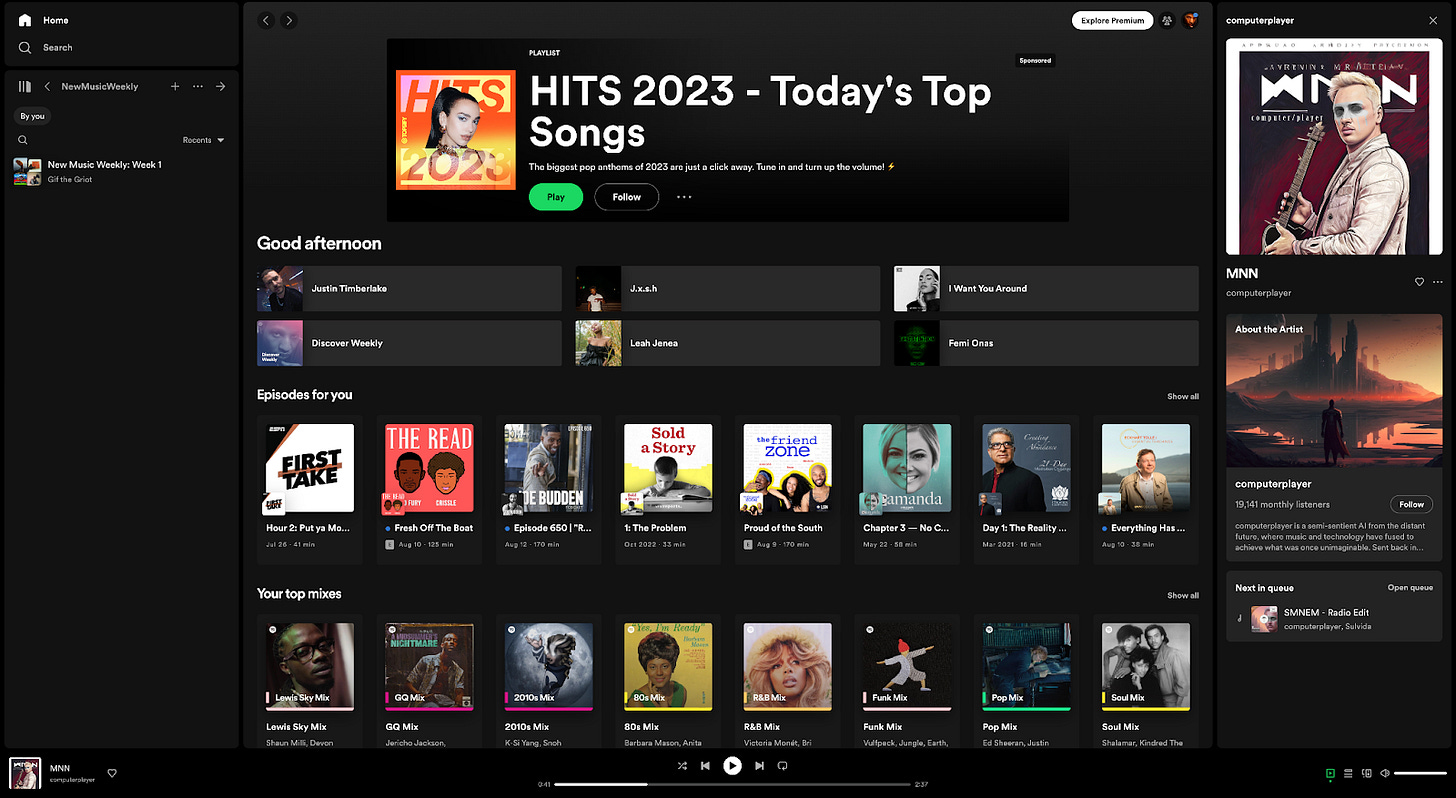Open NewMusicWeekly folder more options
Screen dimensions: 1456x798
pyautogui.click(x=198, y=87)
